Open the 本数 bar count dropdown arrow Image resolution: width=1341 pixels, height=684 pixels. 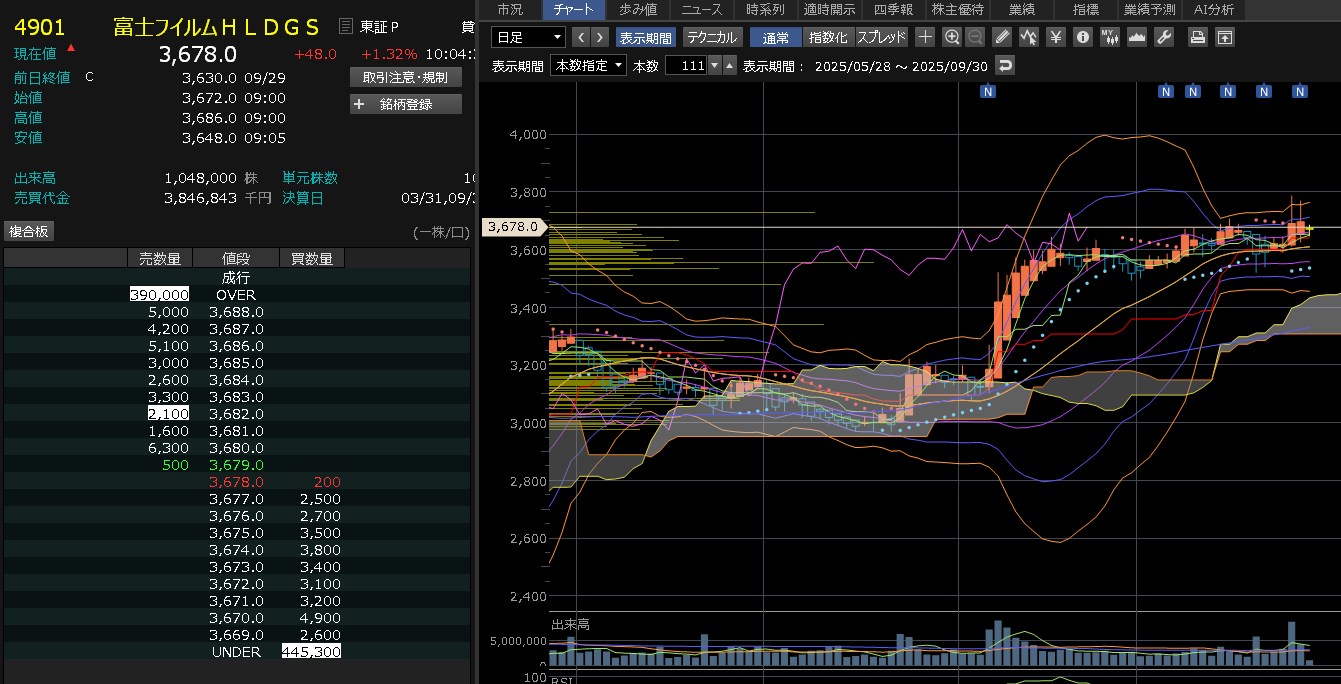click(x=714, y=66)
